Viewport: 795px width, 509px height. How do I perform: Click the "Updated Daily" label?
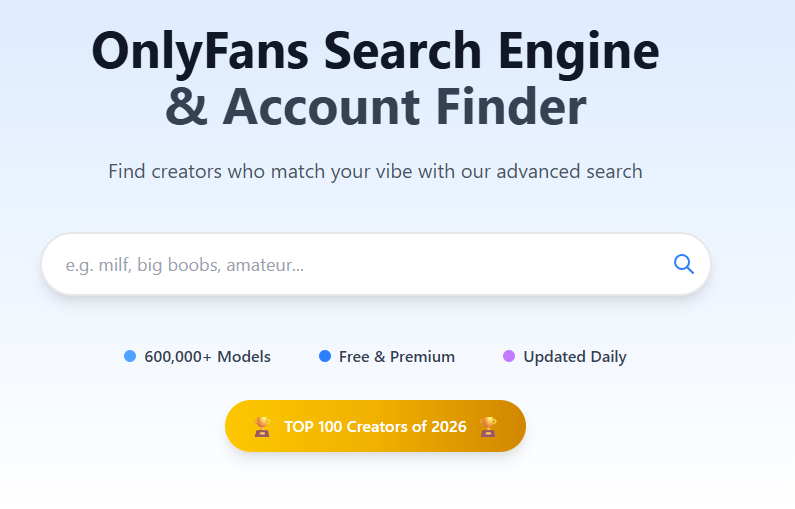coord(574,357)
